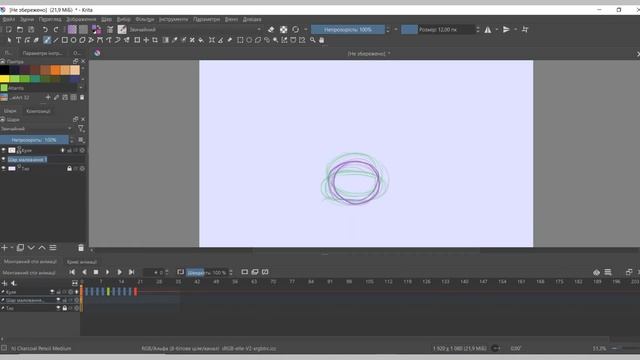Click the horizontal mirror tool icon
640x360 pixels.
(x=488, y=29)
